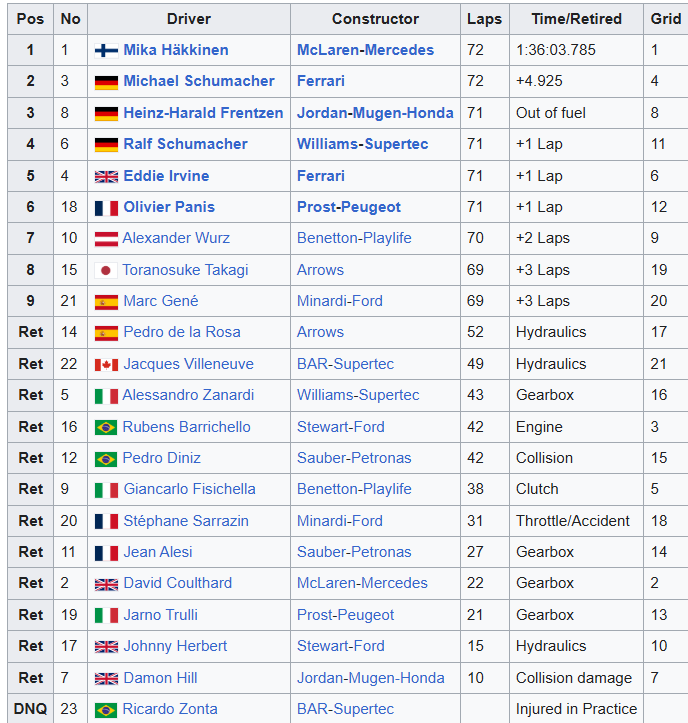The width and height of the screenshot is (688, 723).
Task: Click the French flag beside Jean Alesi
Action: (x=106, y=553)
